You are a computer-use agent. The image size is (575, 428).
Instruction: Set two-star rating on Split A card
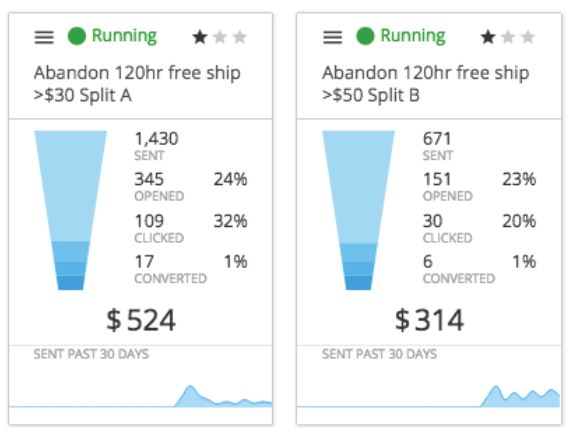pos(220,37)
